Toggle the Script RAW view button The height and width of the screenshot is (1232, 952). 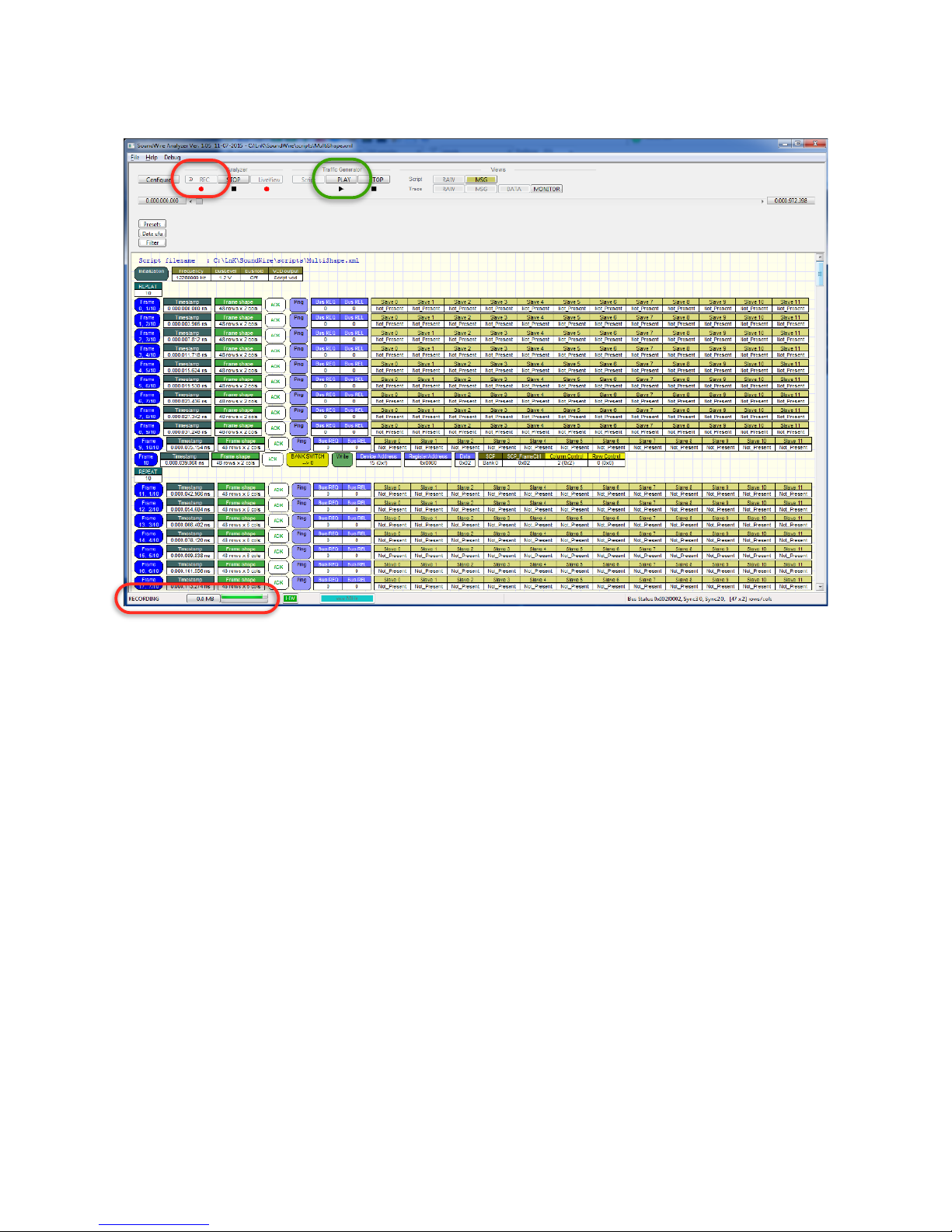pos(448,180)
